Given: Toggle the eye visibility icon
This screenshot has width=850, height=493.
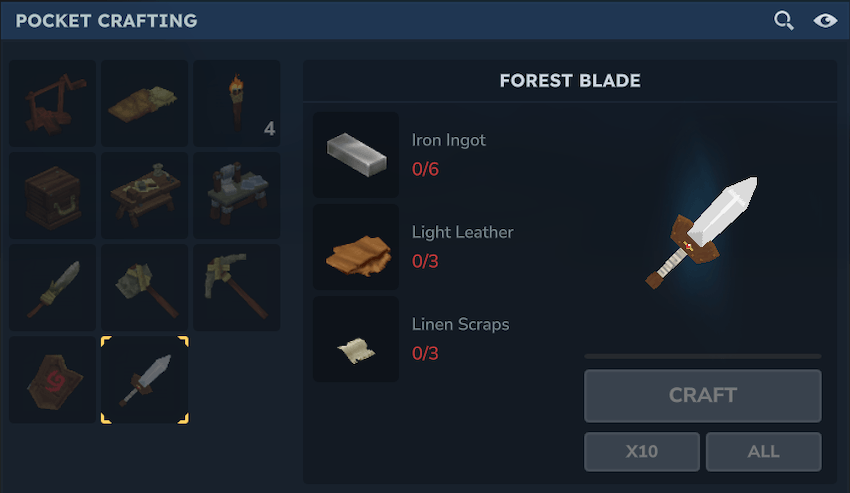Looking at the screenshot, I should click(x=825, y=21).
